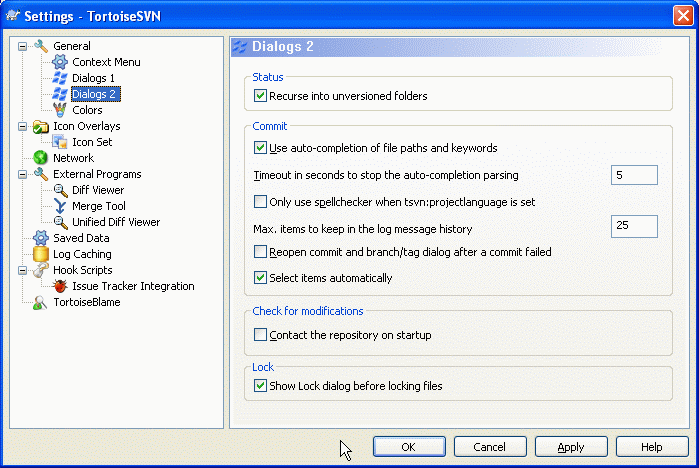
Task: Close the Settings window
Action: click(683, 16)
